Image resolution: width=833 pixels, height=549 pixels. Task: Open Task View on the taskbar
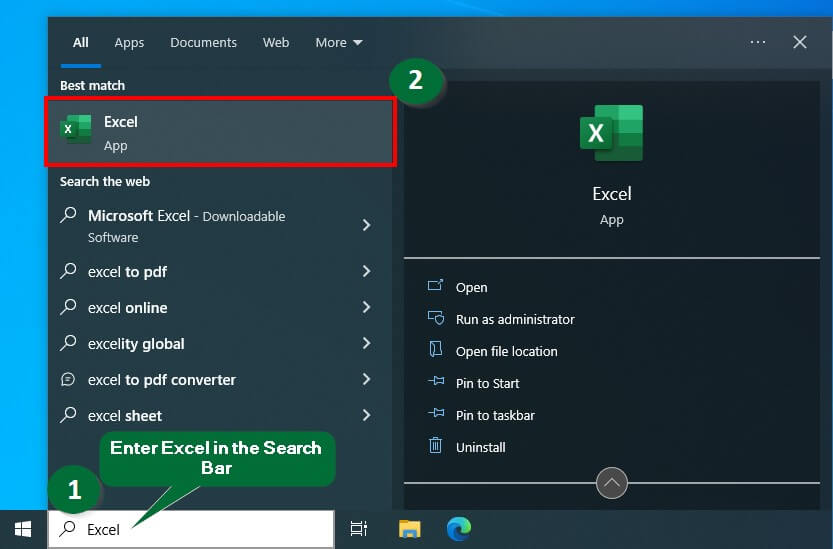pos(359,529)
